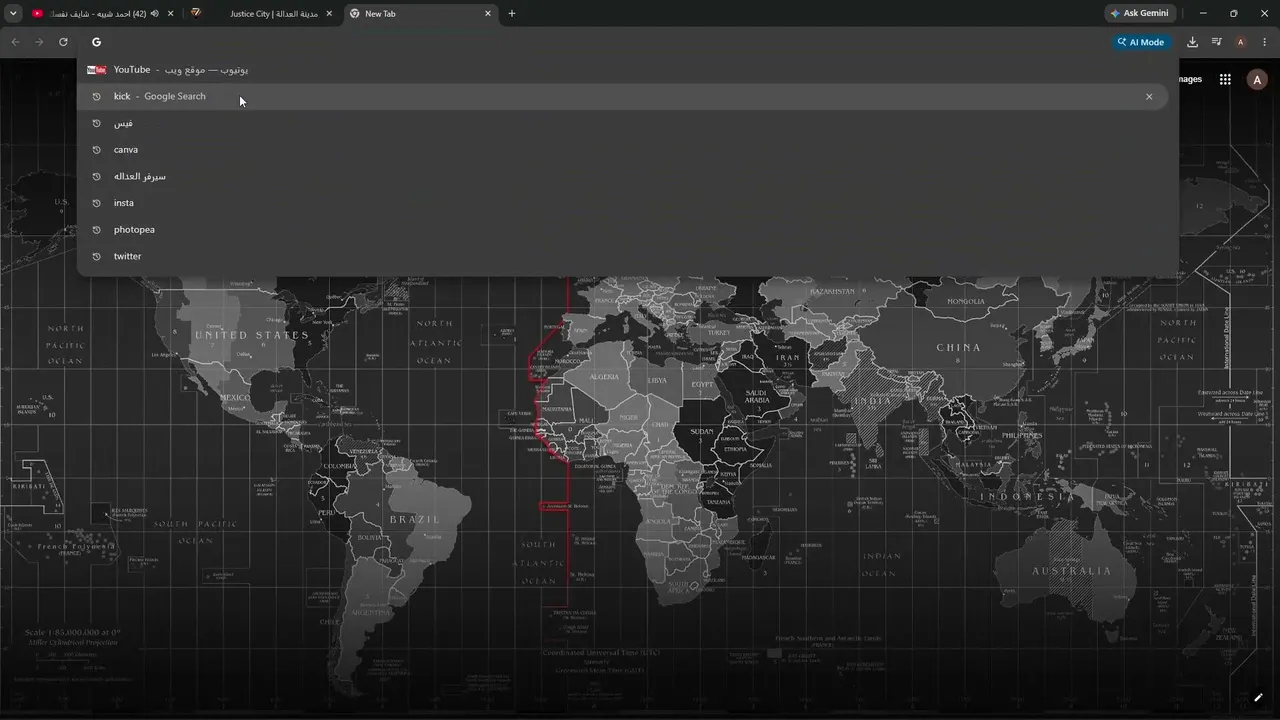Viewport: 1280px width, 720px height.
Task: Click the Ask Gemini button
Action: tap(1139, 14)
